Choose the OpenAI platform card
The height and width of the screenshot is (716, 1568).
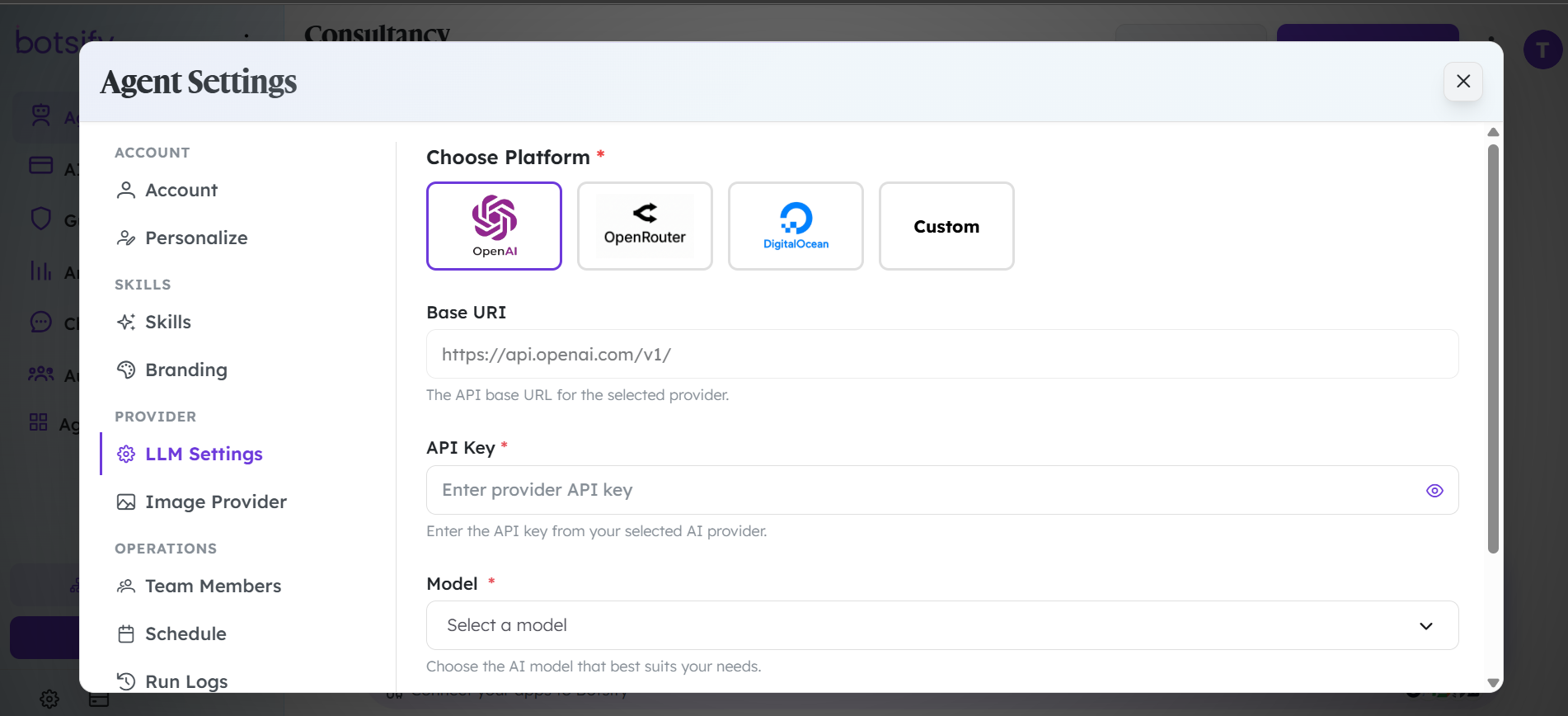[494, 226]
